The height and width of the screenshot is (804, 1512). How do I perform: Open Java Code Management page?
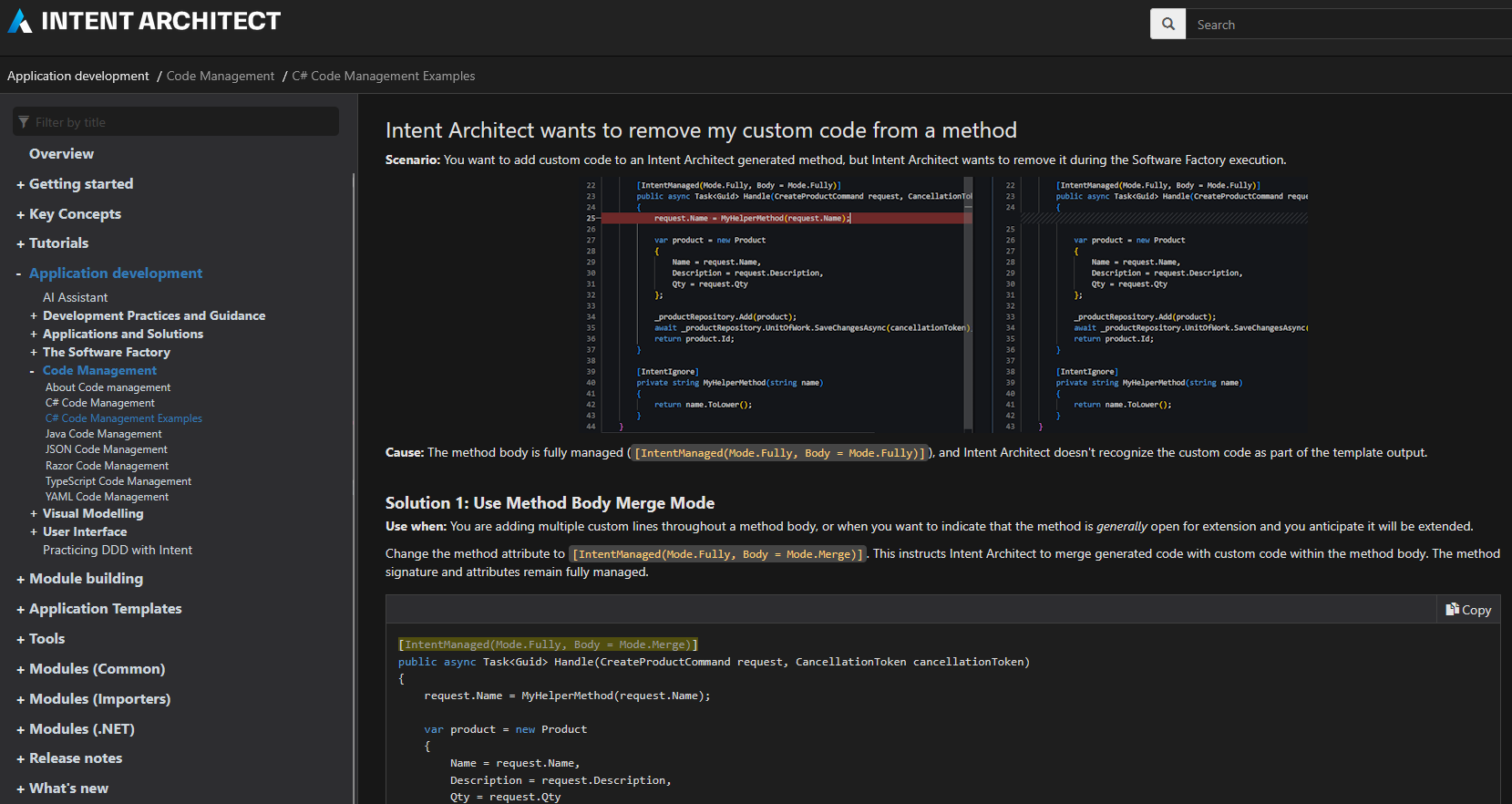104,434
